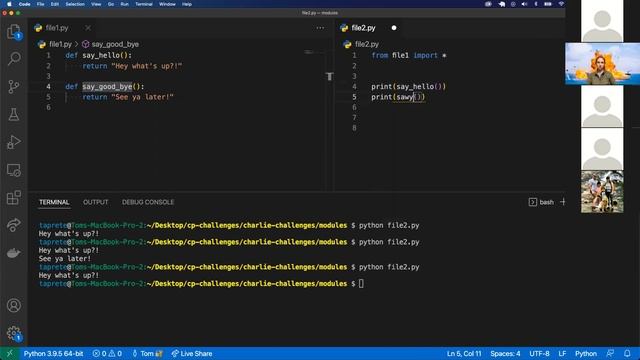Open the Selection menu

(x=75, y=4)
